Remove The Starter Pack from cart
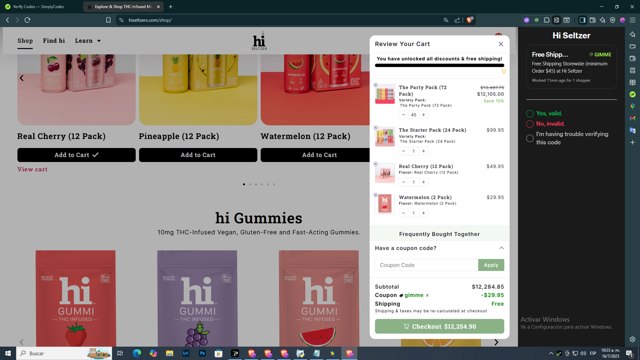Viewport: 640px width, 360px height. [376, 128]
